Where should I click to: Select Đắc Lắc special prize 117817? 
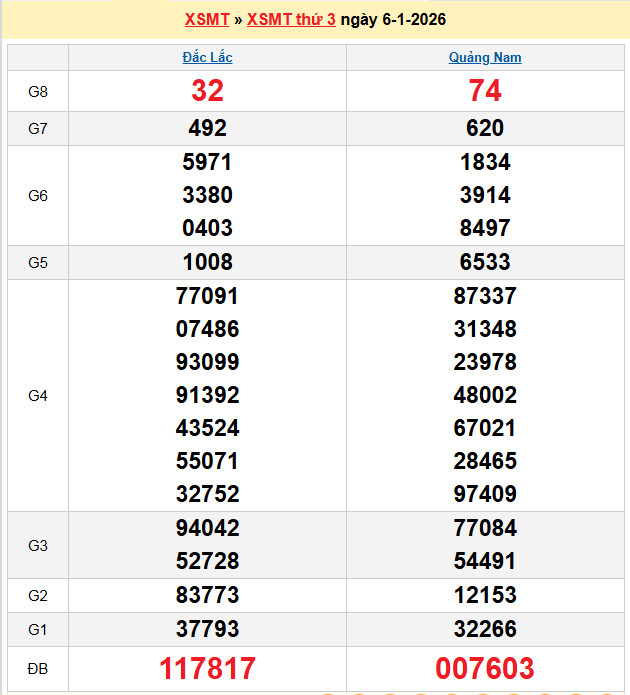point(208,668)
